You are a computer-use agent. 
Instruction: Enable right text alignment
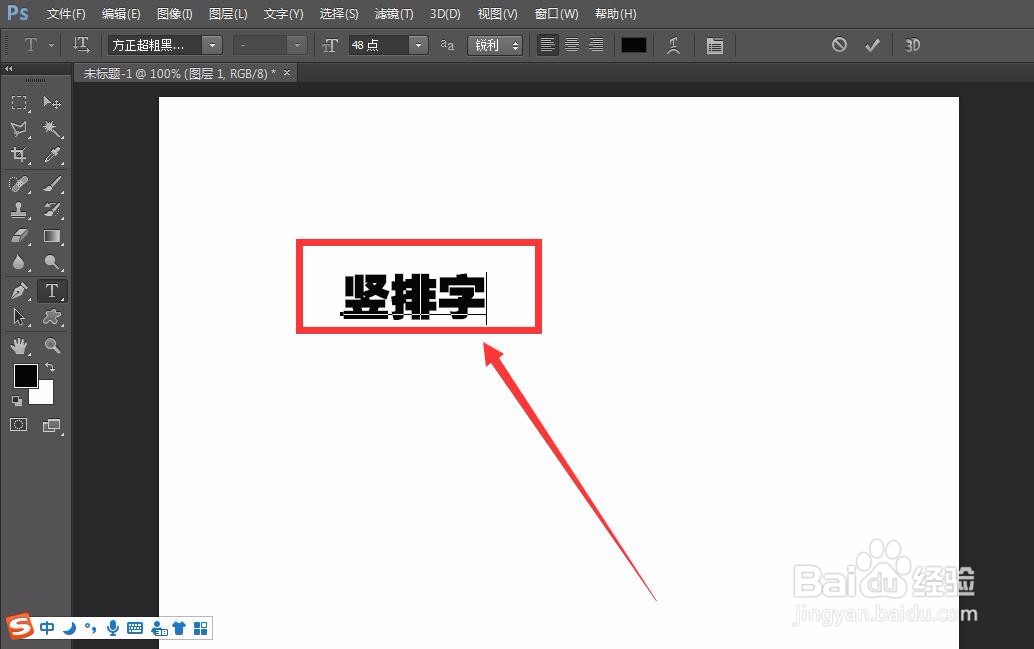(596, 45)
